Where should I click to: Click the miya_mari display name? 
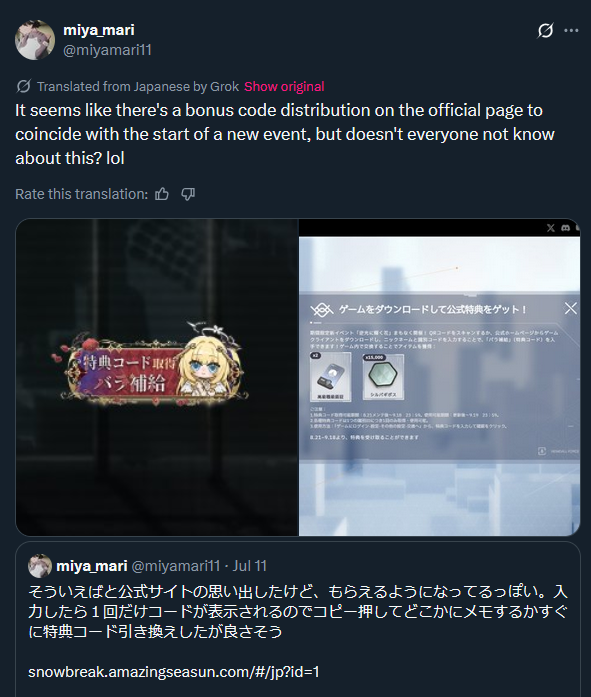pos(99,30)
